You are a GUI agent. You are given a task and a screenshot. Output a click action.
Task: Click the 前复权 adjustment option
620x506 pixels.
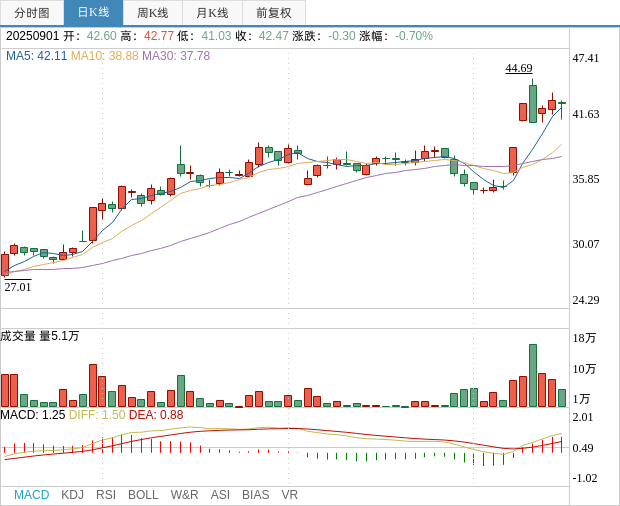point(274,13)
